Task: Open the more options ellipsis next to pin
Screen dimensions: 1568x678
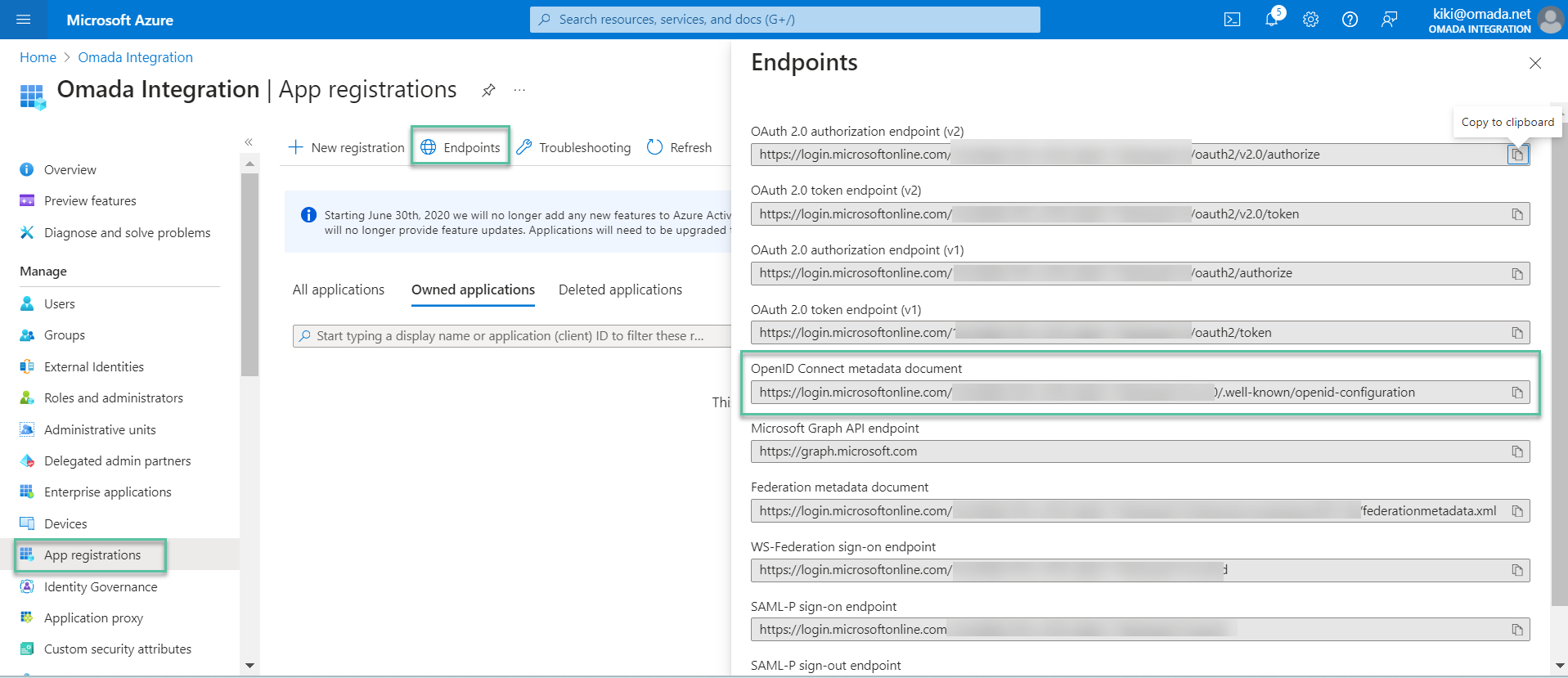Action: click(x=519, y=90)
